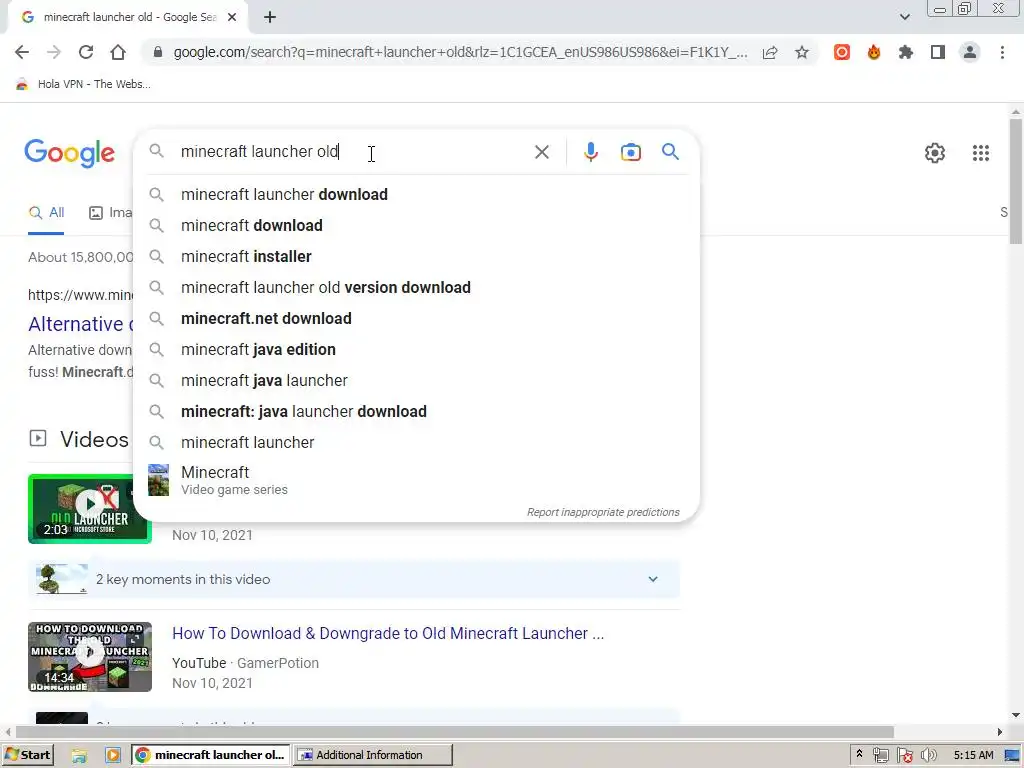Clear the search box with the X icon
The height and width of the screenshot is (768, 1024).
(541, 152)
